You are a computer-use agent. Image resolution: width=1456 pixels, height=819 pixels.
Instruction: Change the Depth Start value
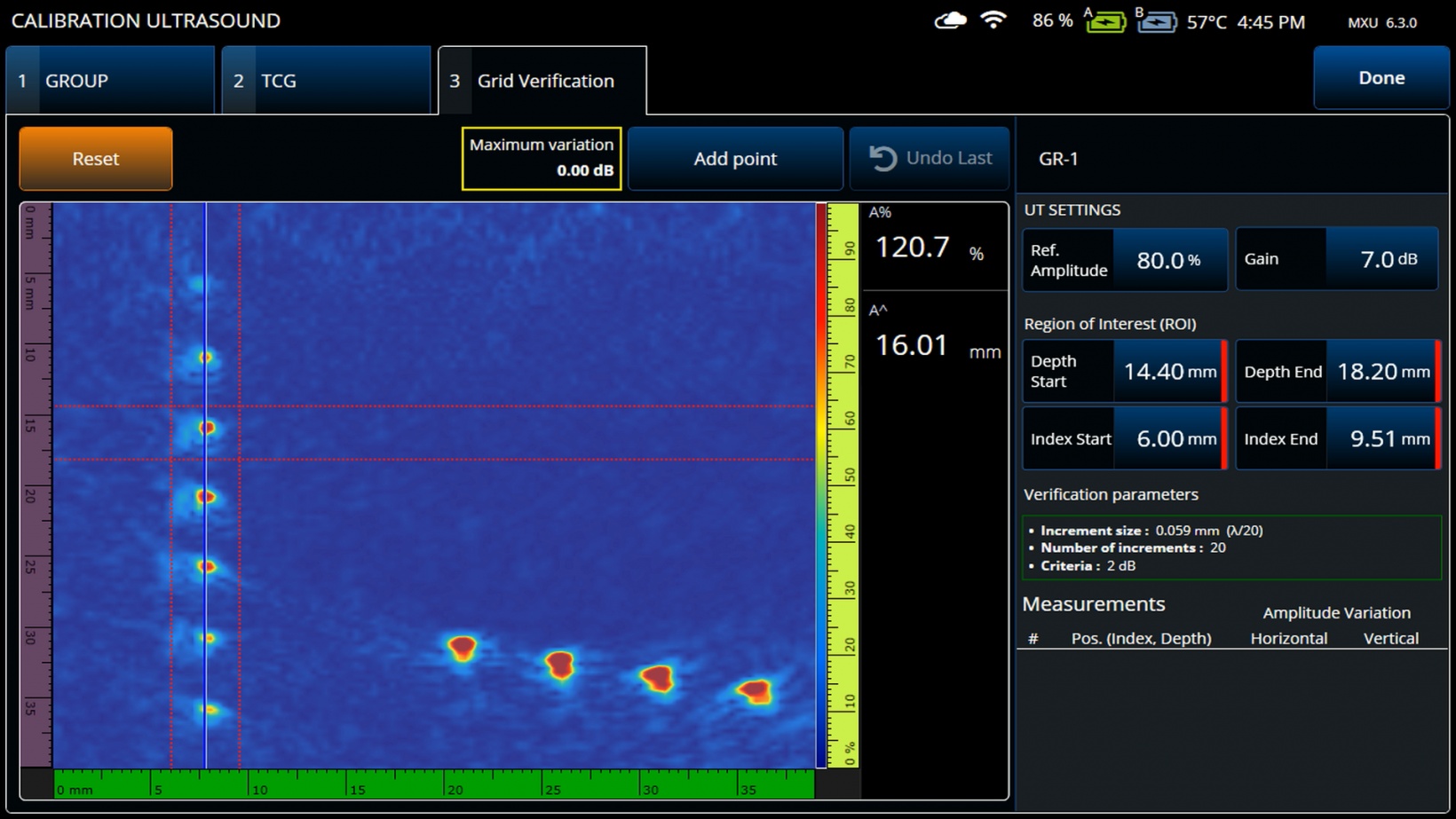point(1168,372)
